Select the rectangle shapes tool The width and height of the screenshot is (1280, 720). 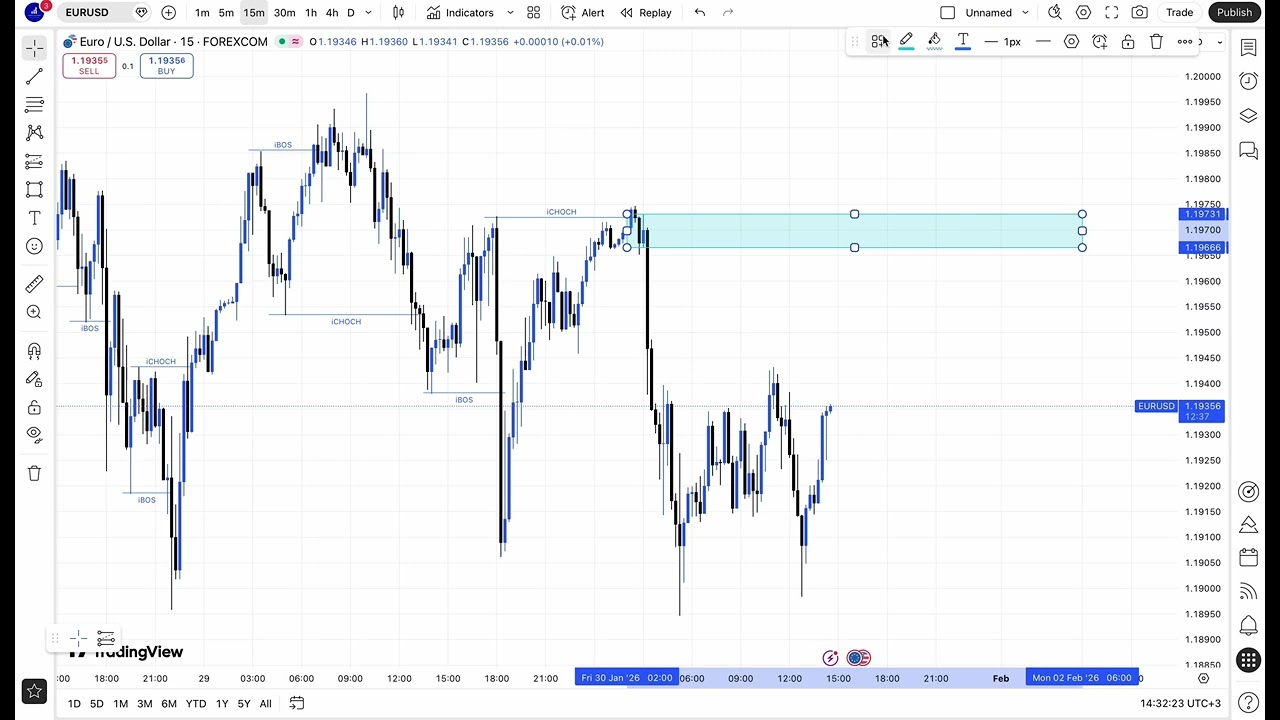click(x=34, y=189)
